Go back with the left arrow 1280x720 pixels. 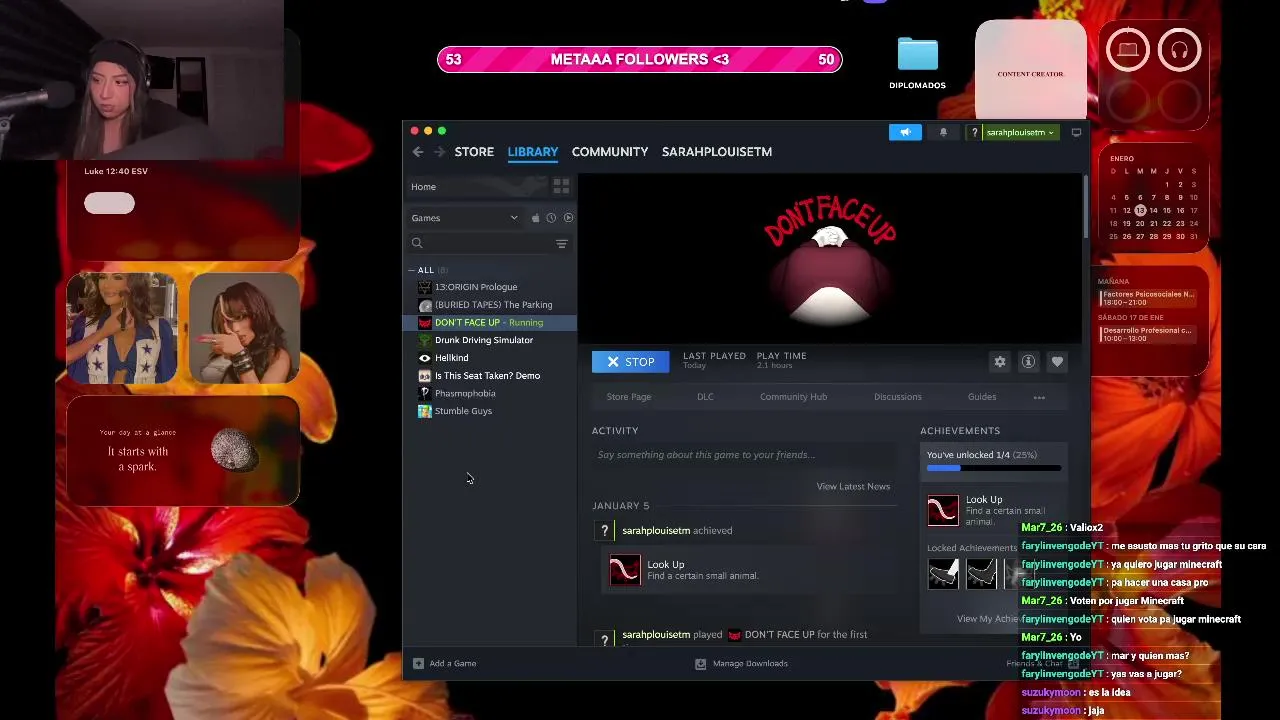418,152
